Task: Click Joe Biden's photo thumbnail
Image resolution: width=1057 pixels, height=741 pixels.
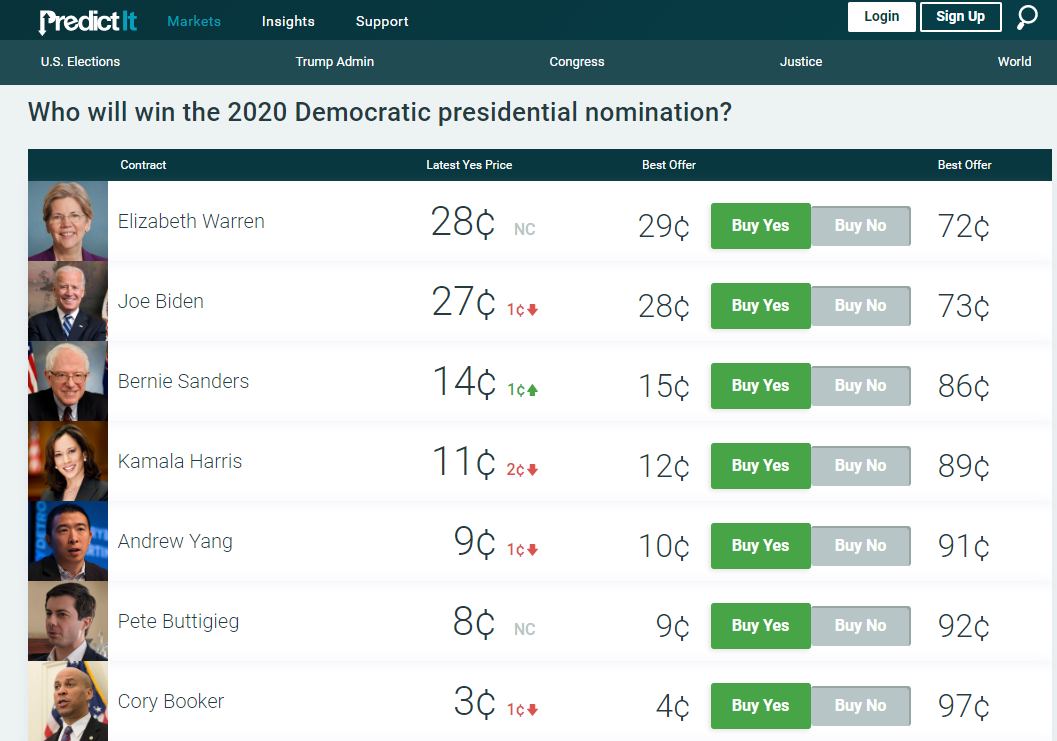Action: point(68,301)
